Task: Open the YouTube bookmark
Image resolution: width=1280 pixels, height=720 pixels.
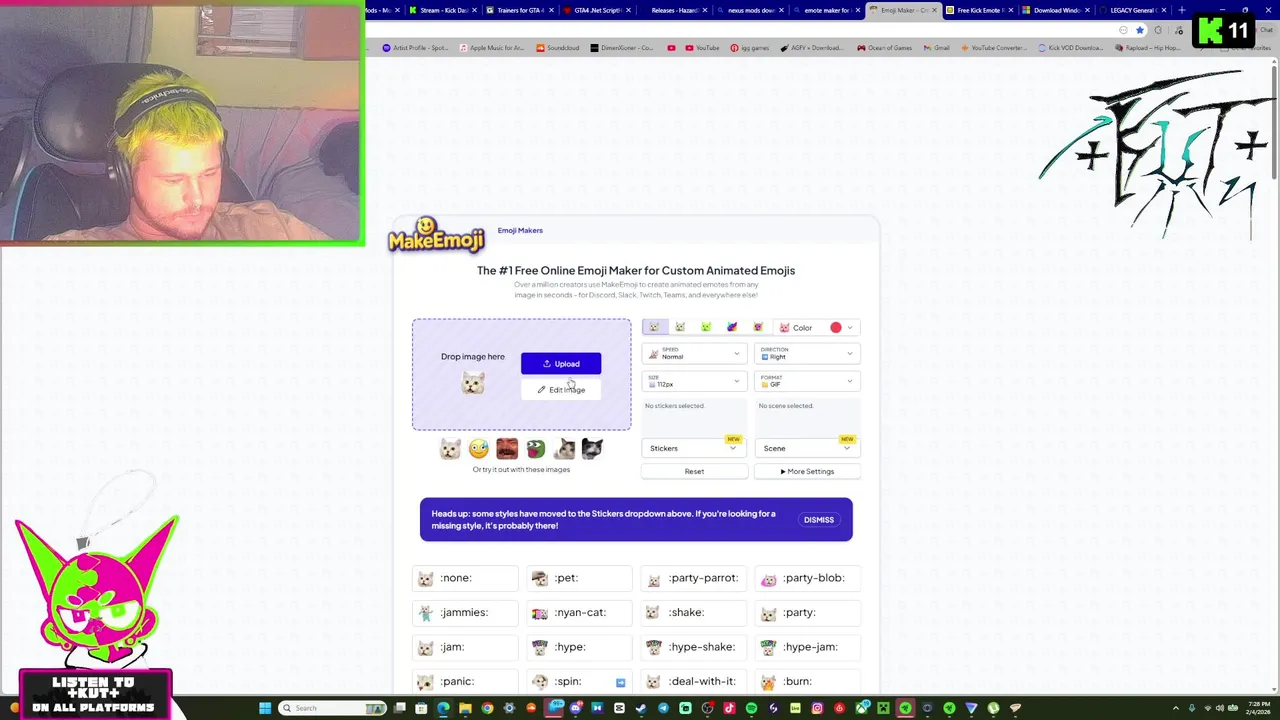Action: pos(702,48)
